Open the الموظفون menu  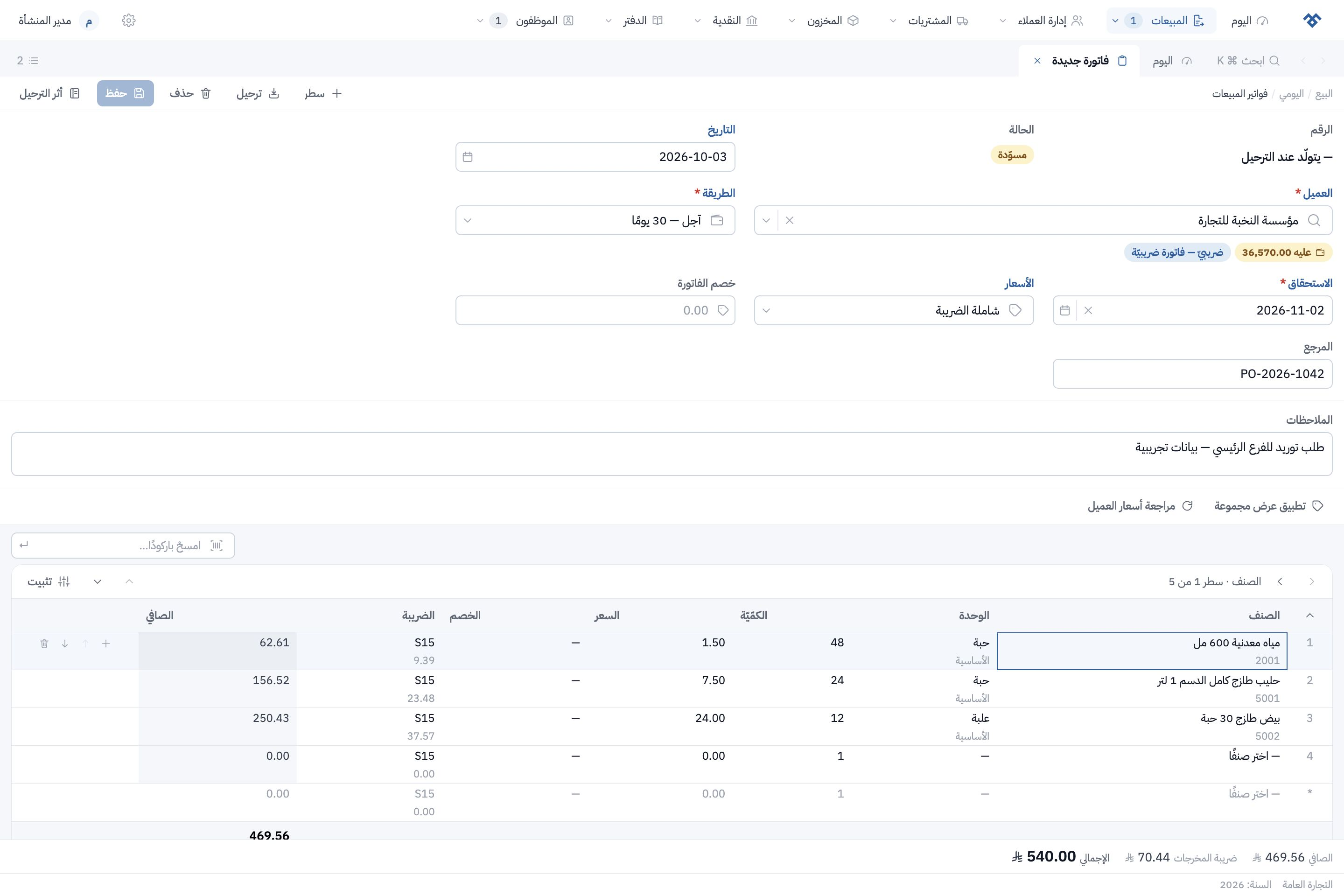coord(525,21)
